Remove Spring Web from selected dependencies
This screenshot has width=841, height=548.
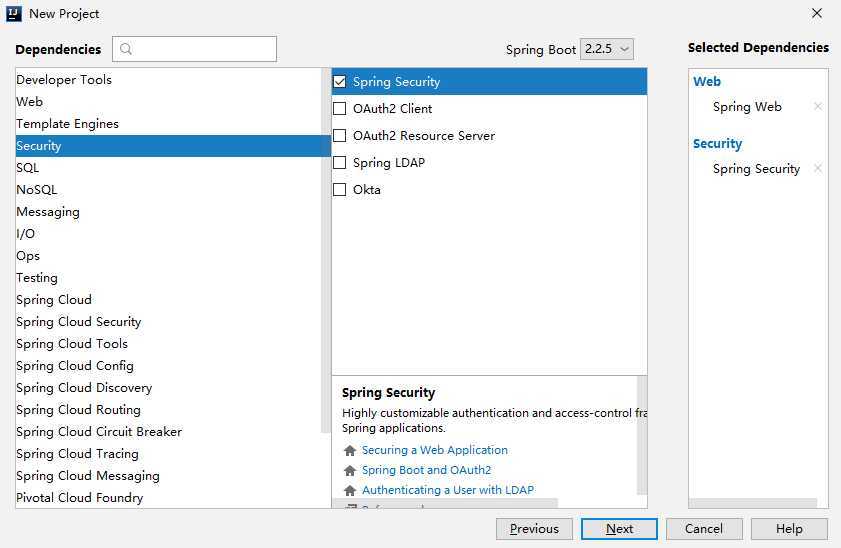click(x=817, y=106)
